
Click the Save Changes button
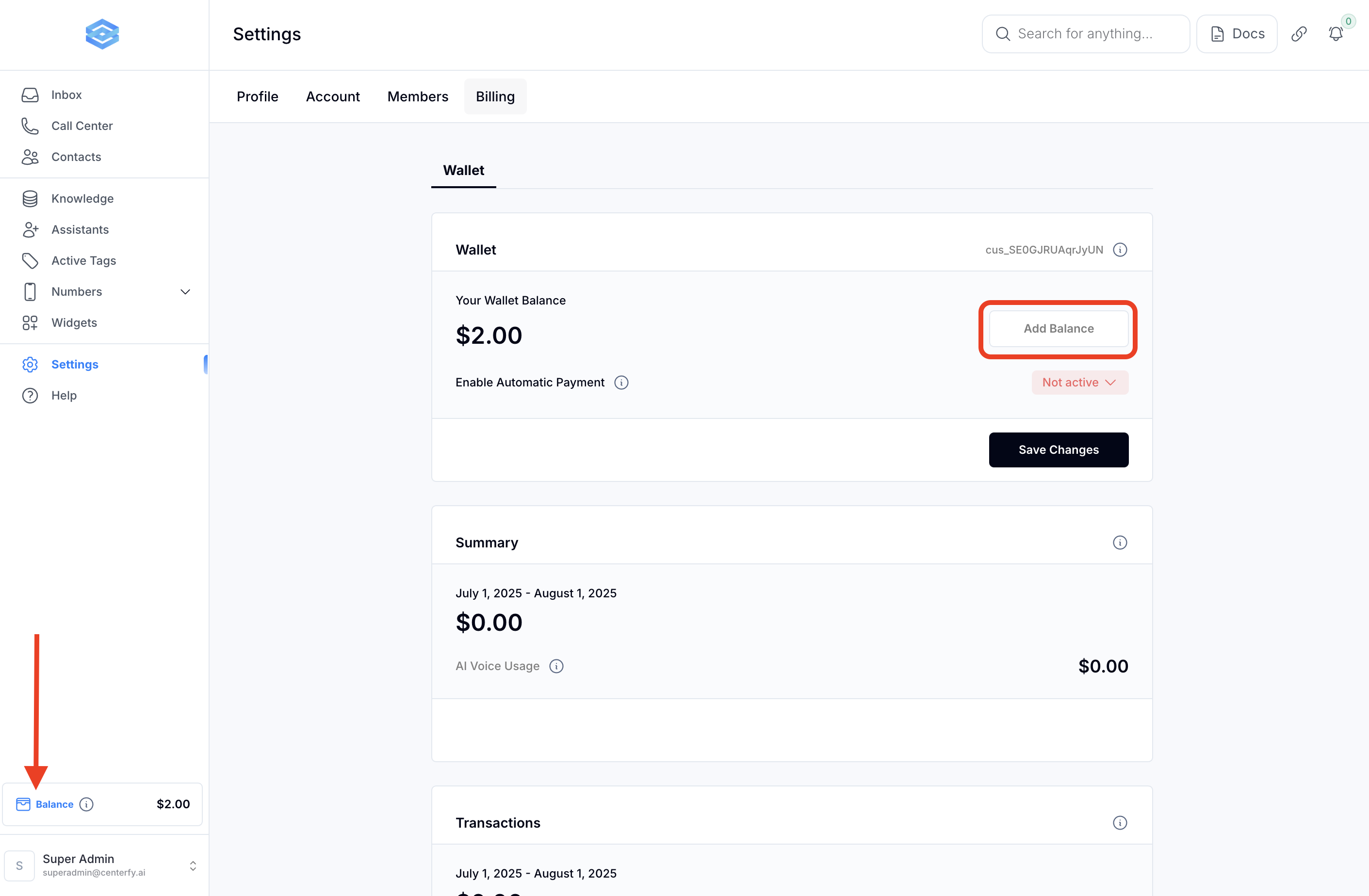point(1059,450)
